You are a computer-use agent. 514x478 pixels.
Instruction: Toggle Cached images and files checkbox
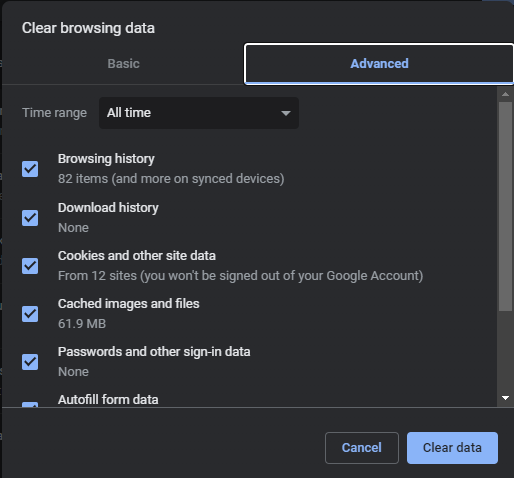[30, 314]
